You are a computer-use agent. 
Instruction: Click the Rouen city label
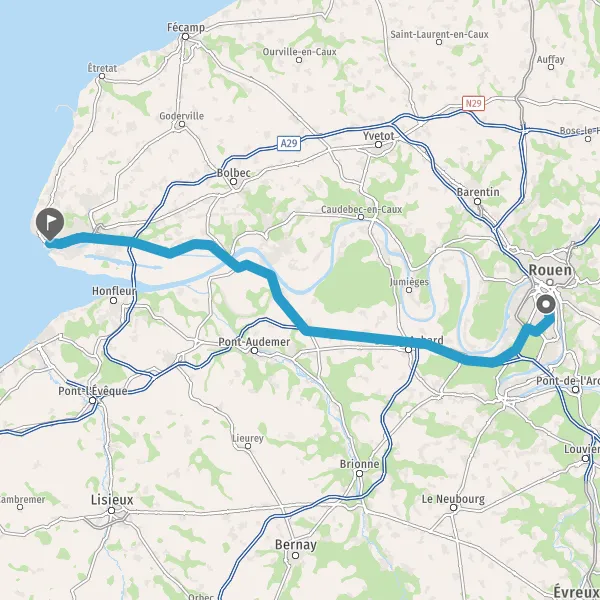(550, 270)
